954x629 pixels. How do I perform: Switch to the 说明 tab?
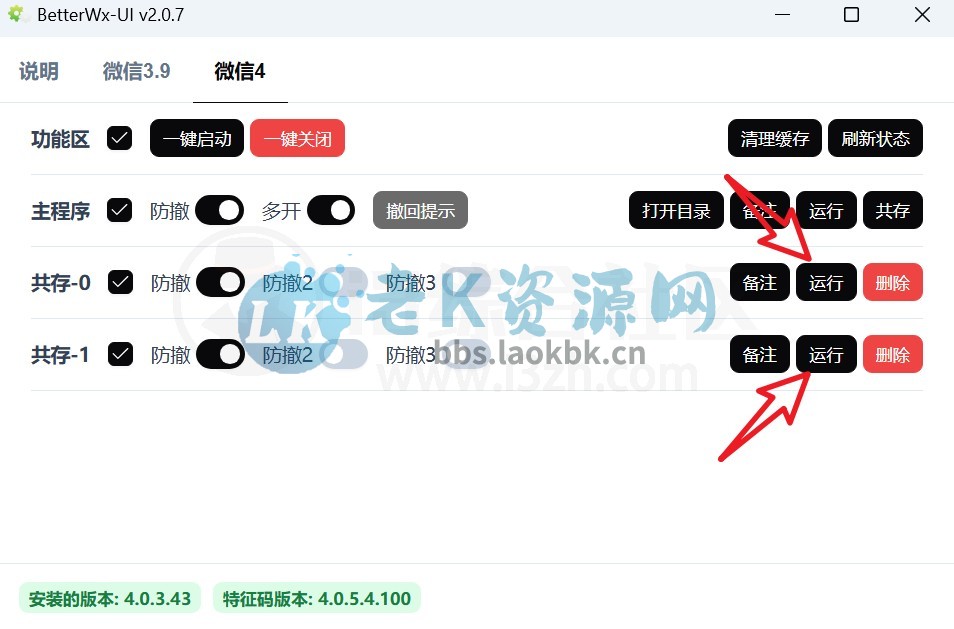tap(39, 71)
